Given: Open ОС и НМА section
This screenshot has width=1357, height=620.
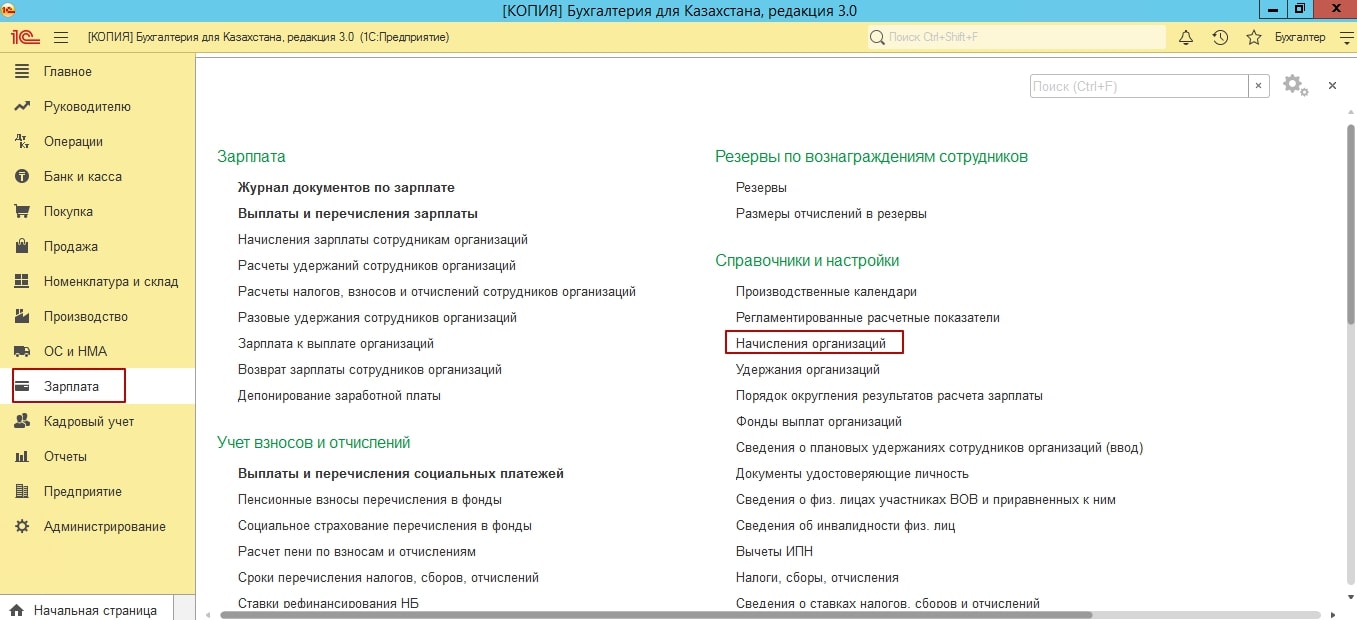Looking at the screenshot, I should pos(75,351).
